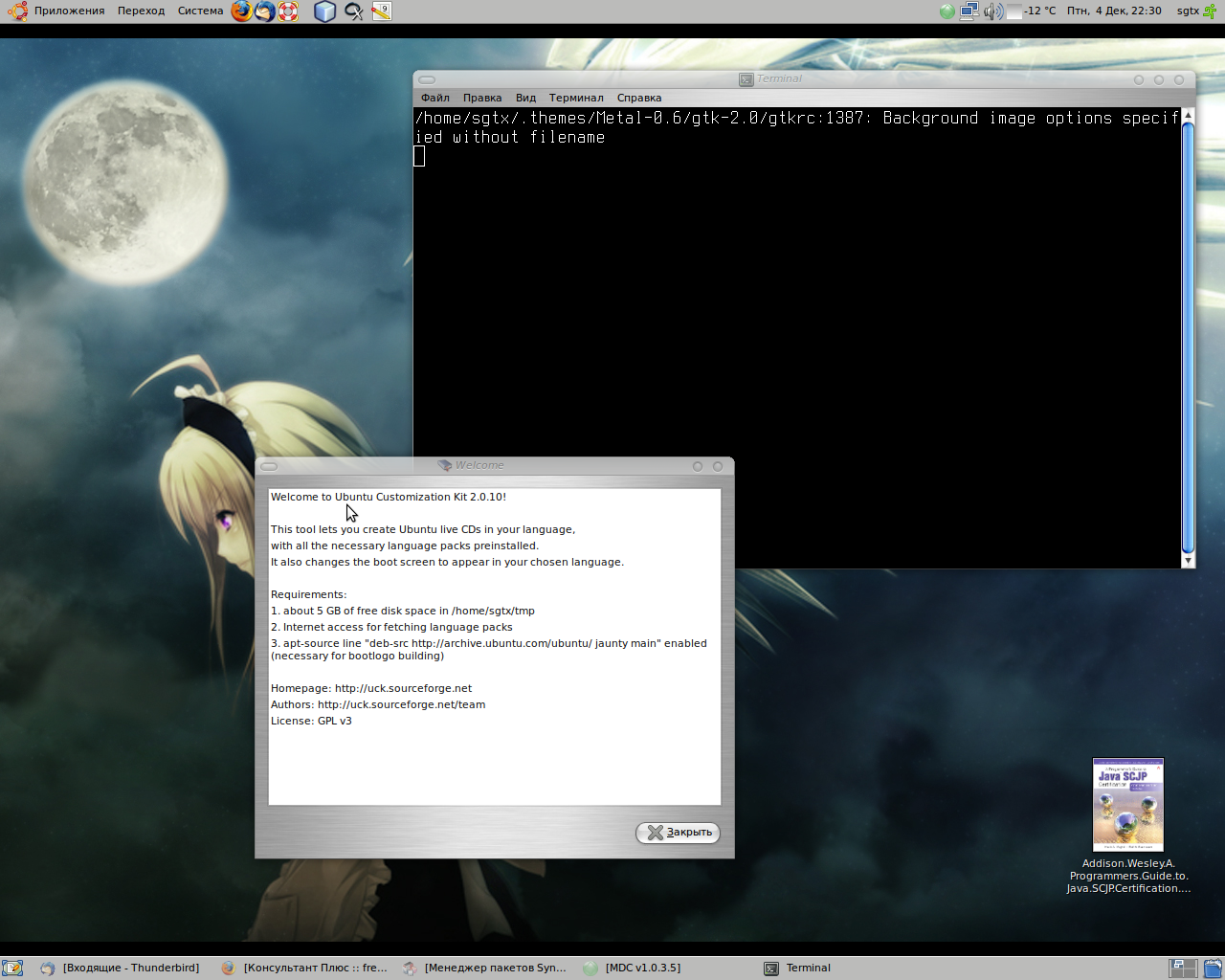Click the Terminal vertical scrollbar thumb
This screenshot has height=980, width=1225.
tap(1189, 338)
